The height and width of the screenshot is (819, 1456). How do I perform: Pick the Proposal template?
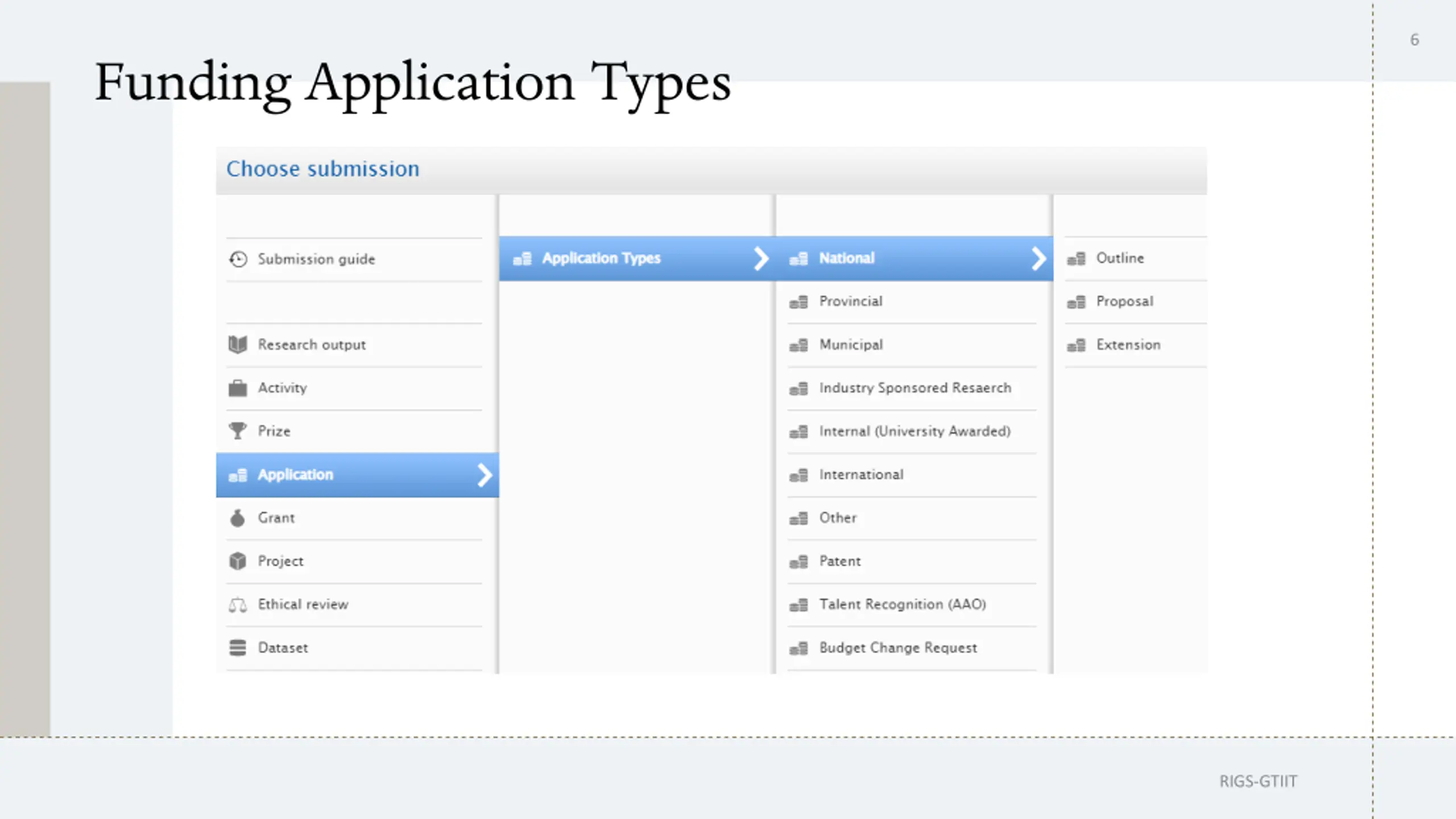pyautogui.click(x=1136, y=302)
